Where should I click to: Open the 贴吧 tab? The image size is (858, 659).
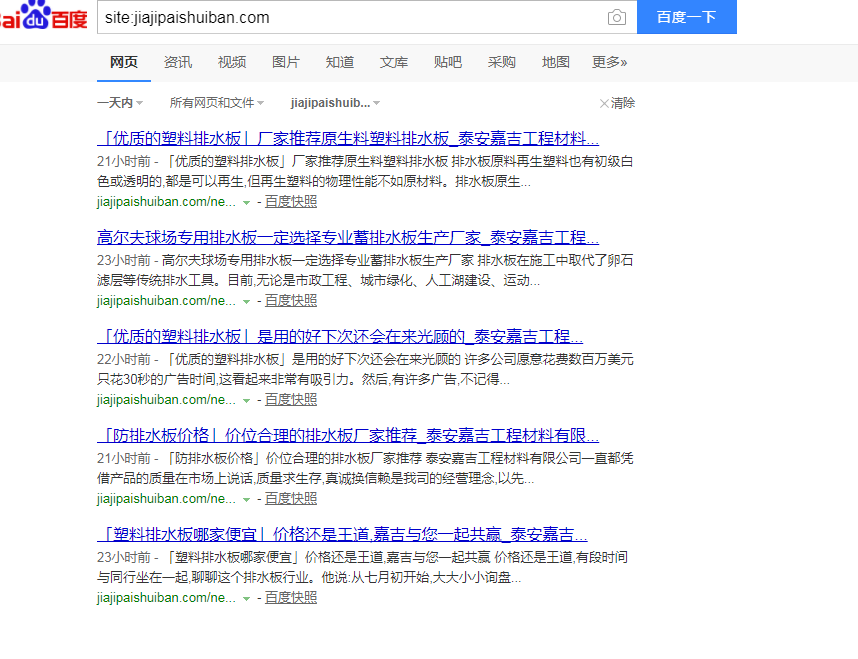[448, 62]
